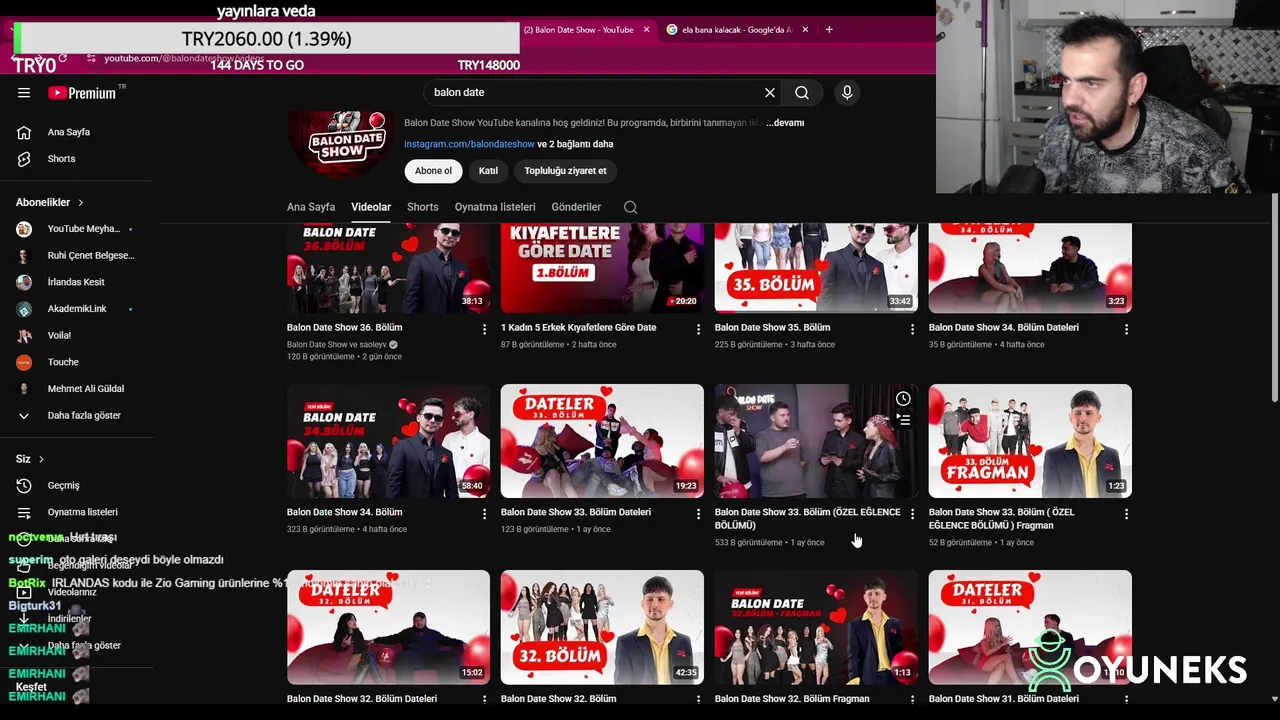This screenshot has width=1280, height=720.
Task: Switch to 'ela bana kalacak' Google tab
Action: pyautogui.click(x=738, y=30)
